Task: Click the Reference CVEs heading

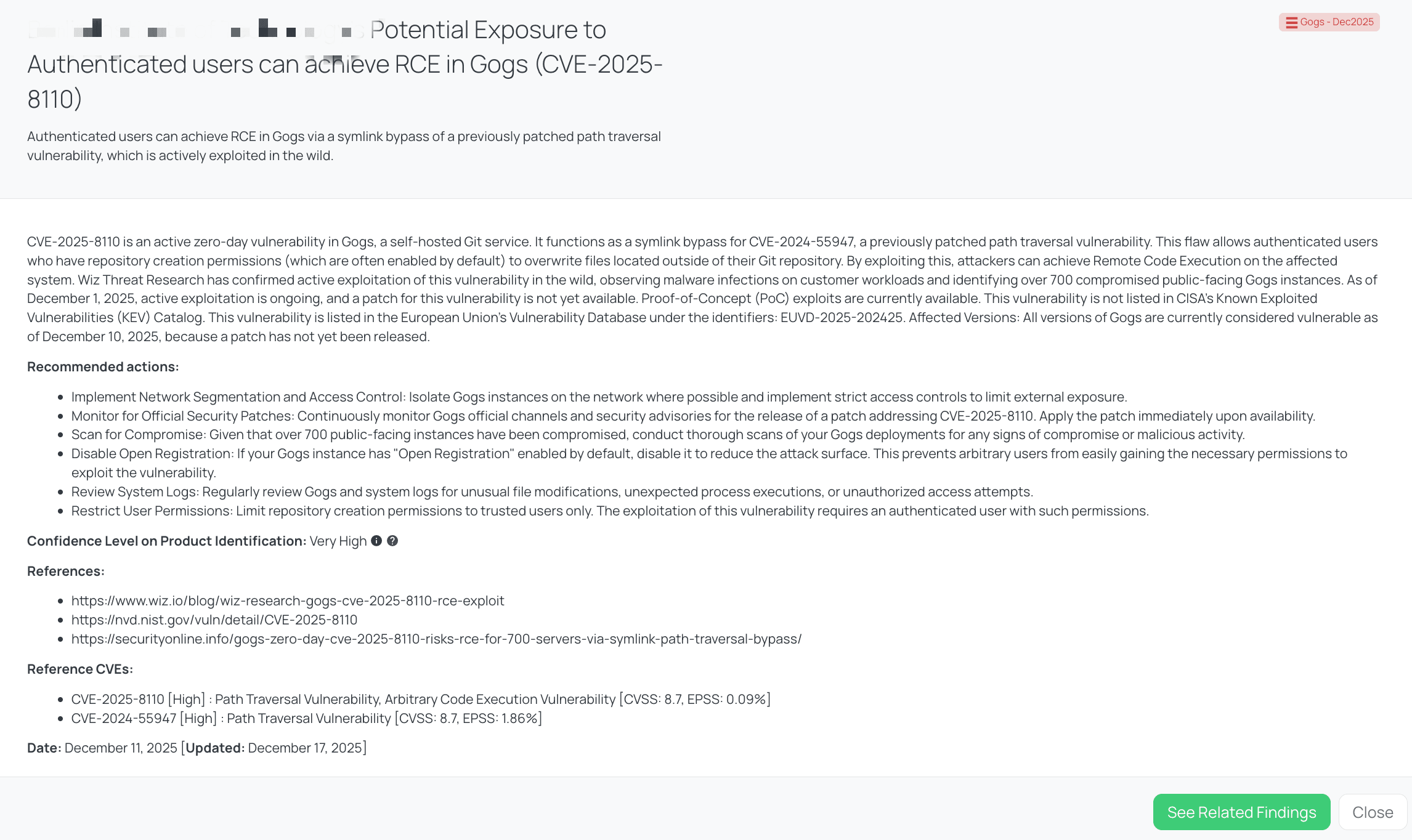Action: click(x=80, y=669)
